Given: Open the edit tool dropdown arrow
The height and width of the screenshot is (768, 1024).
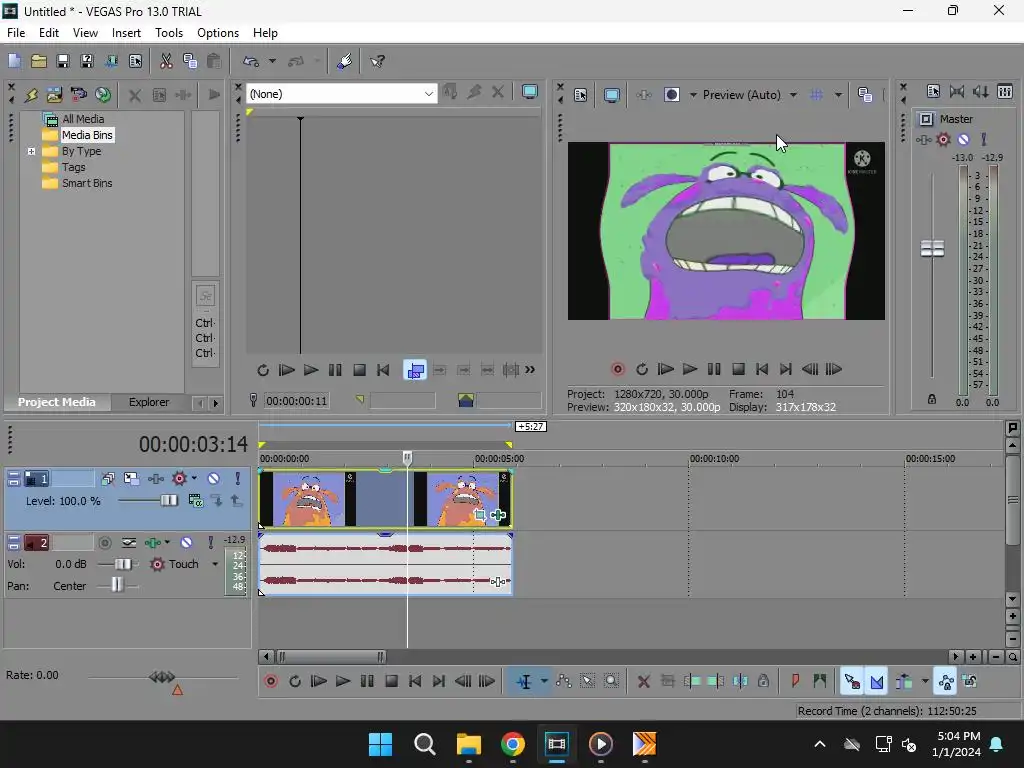Looking at the screenshot, I should click(x=544, y=682).
